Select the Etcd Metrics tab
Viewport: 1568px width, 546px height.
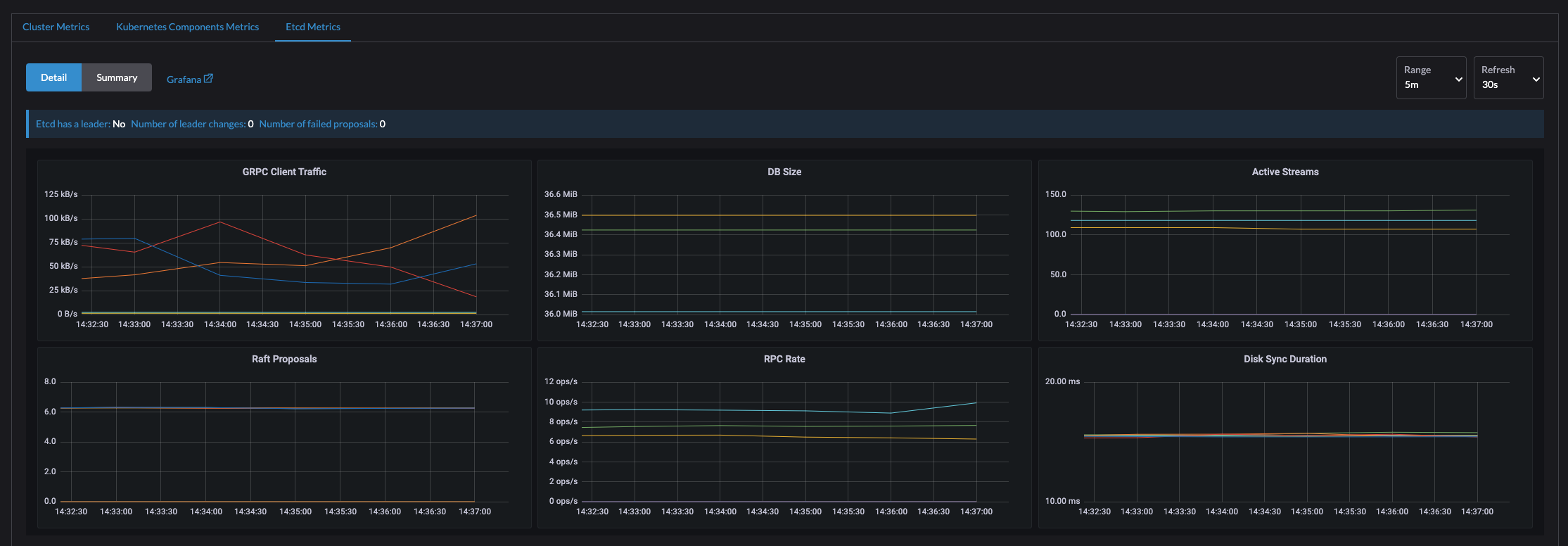[x=313, y=27]
